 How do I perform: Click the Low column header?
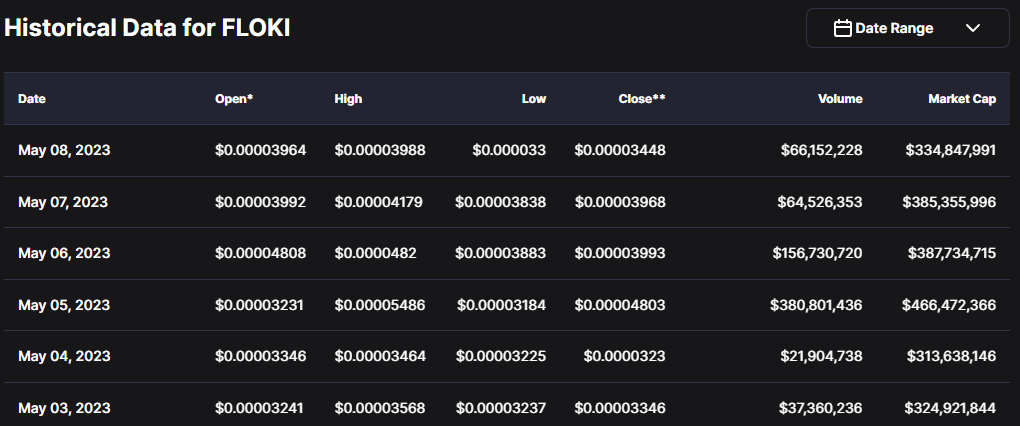click(x=533, y=99)
